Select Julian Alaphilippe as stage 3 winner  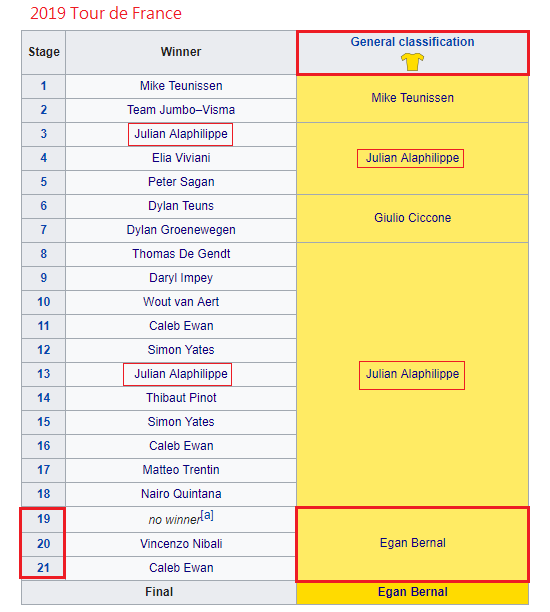[x=181, y=134]
